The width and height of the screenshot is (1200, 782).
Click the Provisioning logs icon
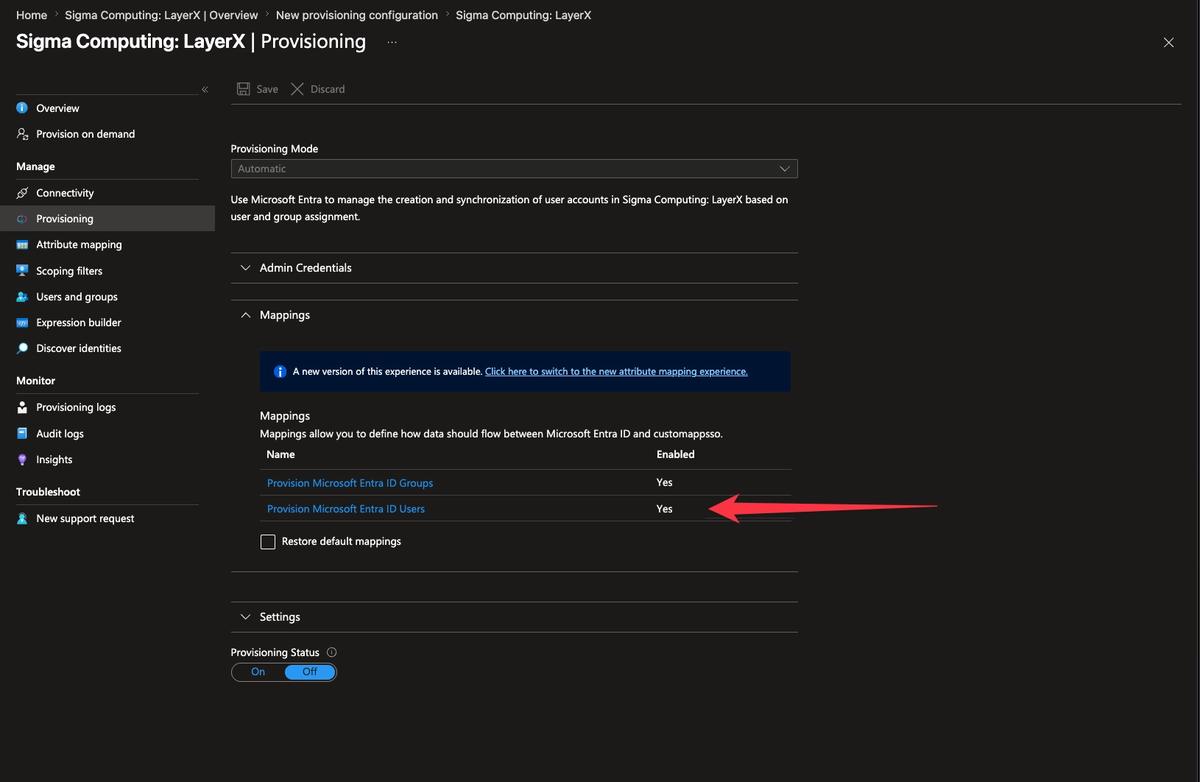[22, 408]
